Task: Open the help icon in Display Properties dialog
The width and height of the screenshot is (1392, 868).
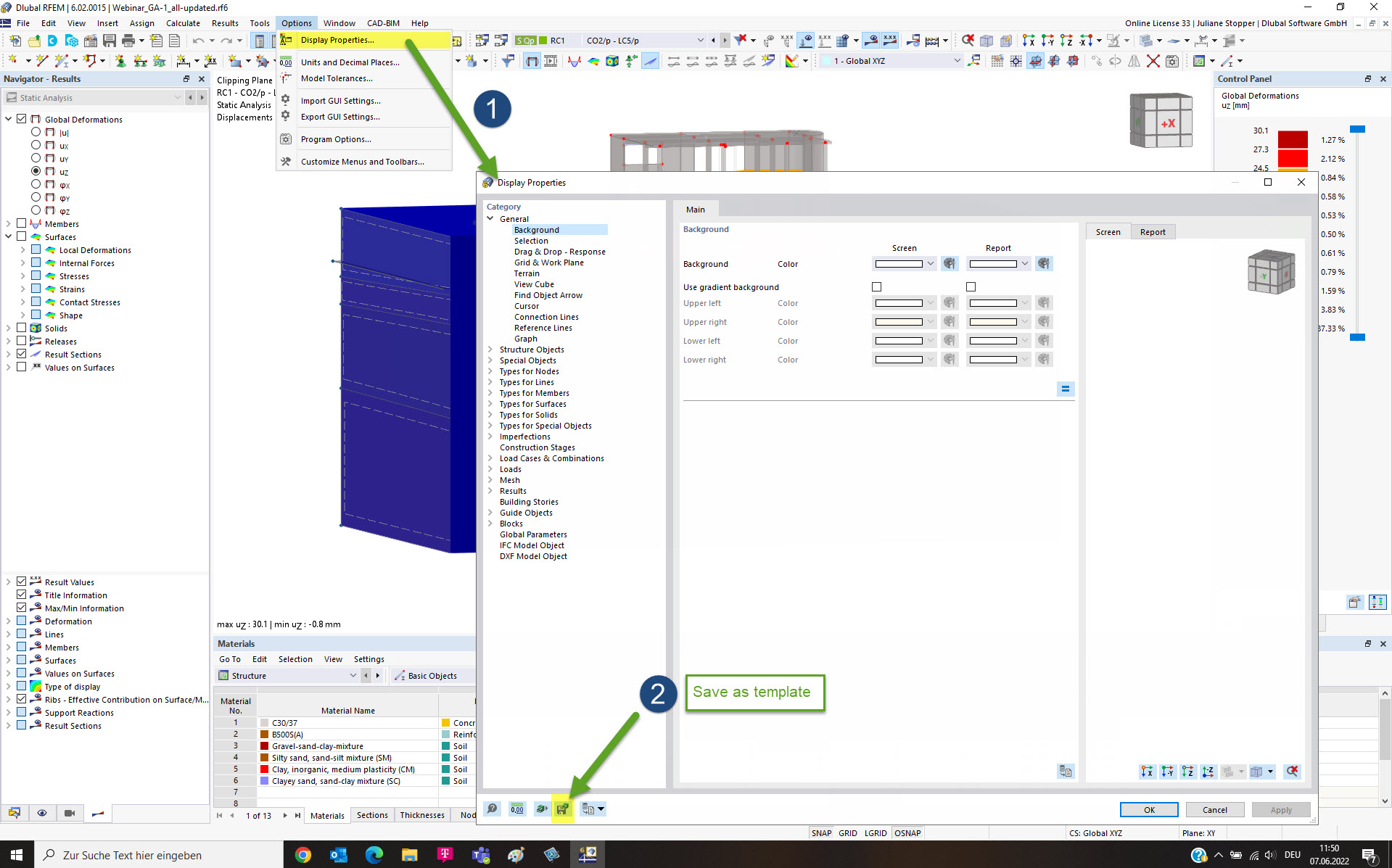Action: click(x=493, y=809)
